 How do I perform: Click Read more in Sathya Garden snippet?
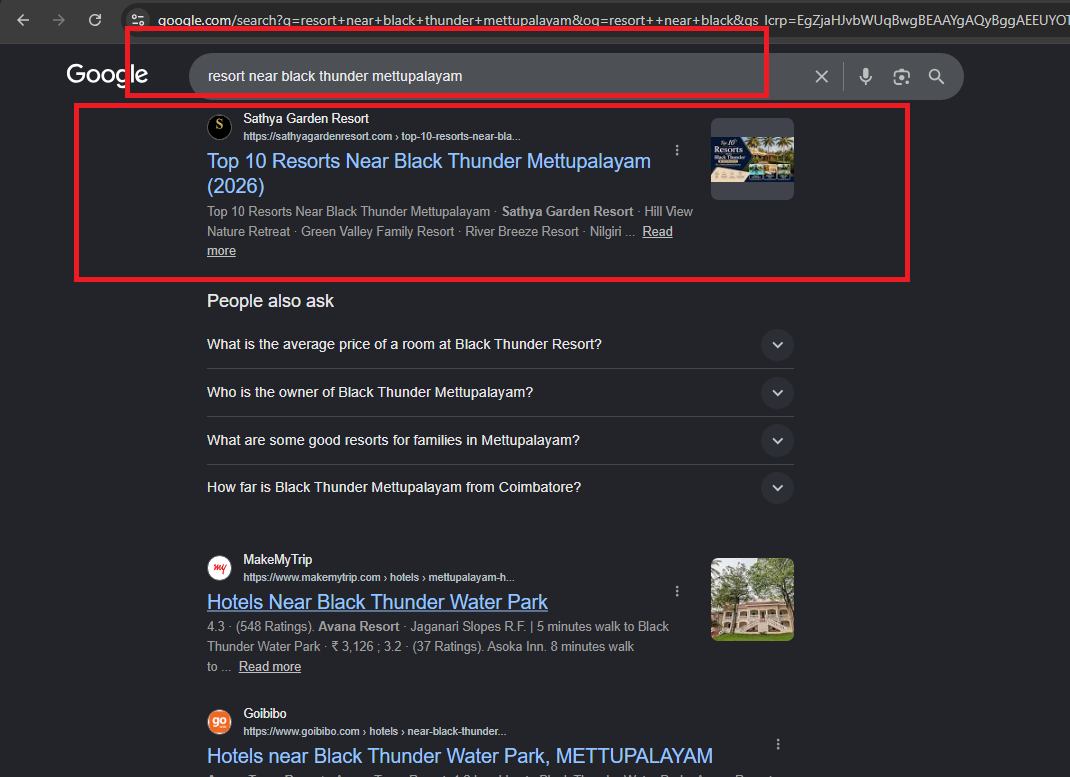[x=439, y=241]
